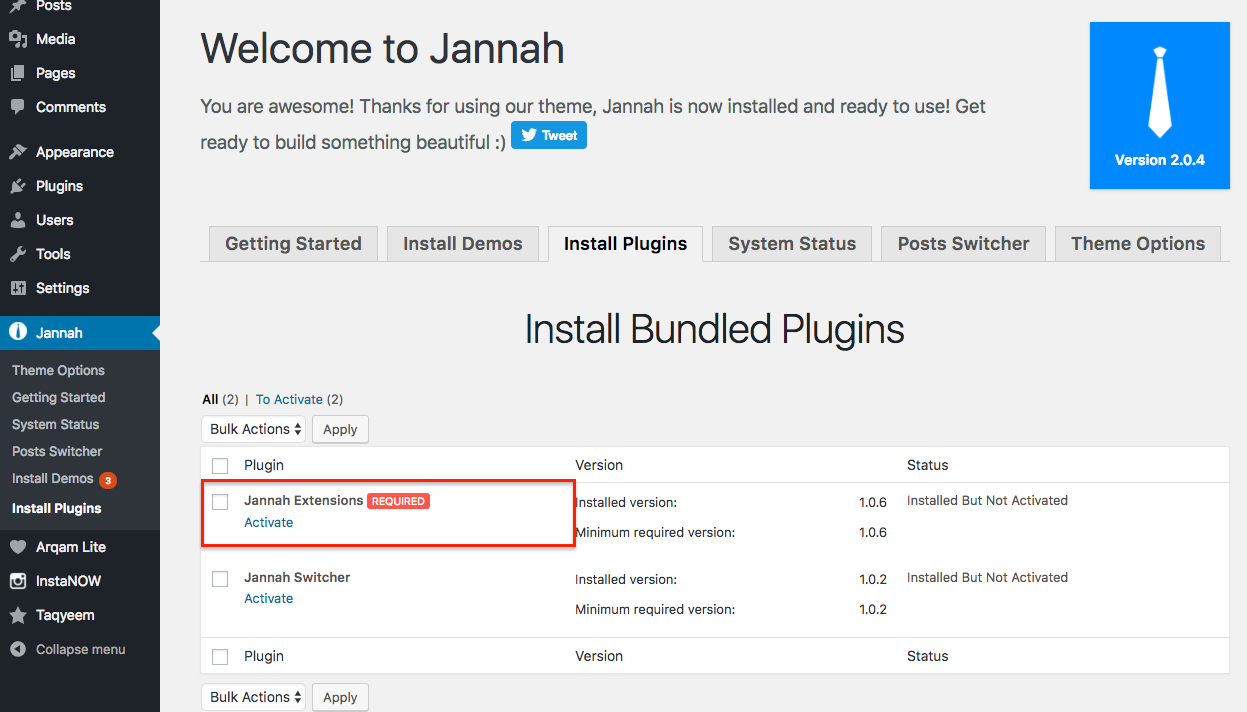The image size is (1247, 712).
Task: Click the Tweet button
Action: (549, 136)
